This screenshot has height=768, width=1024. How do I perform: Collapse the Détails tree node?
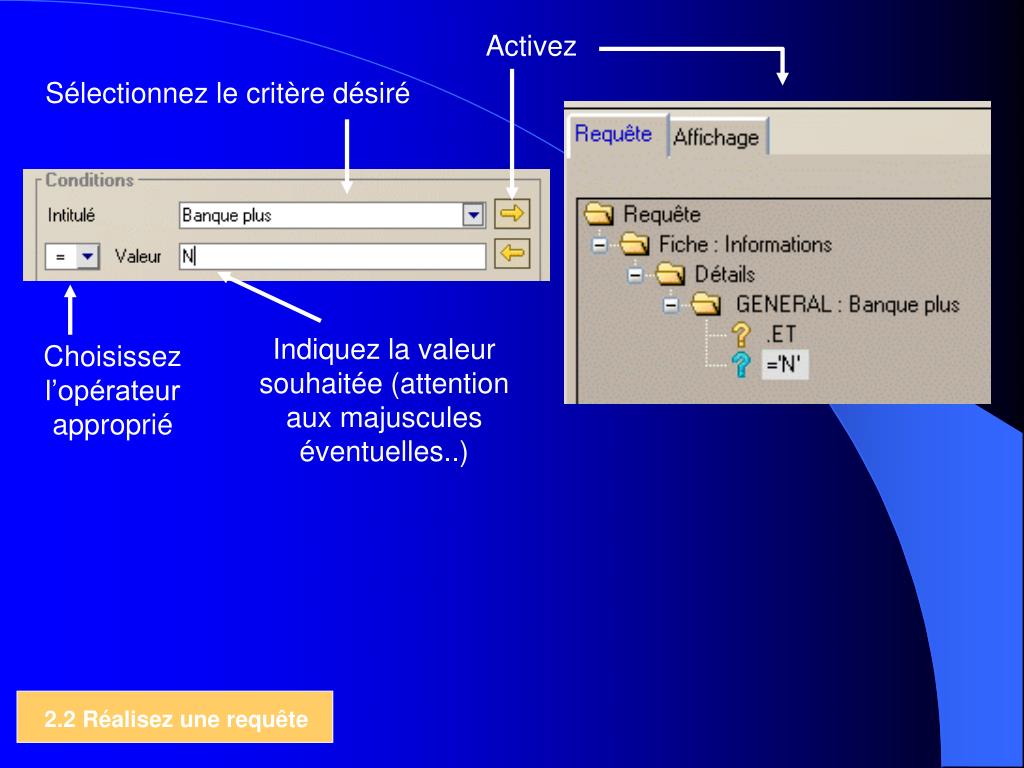(x=635, y=275)
